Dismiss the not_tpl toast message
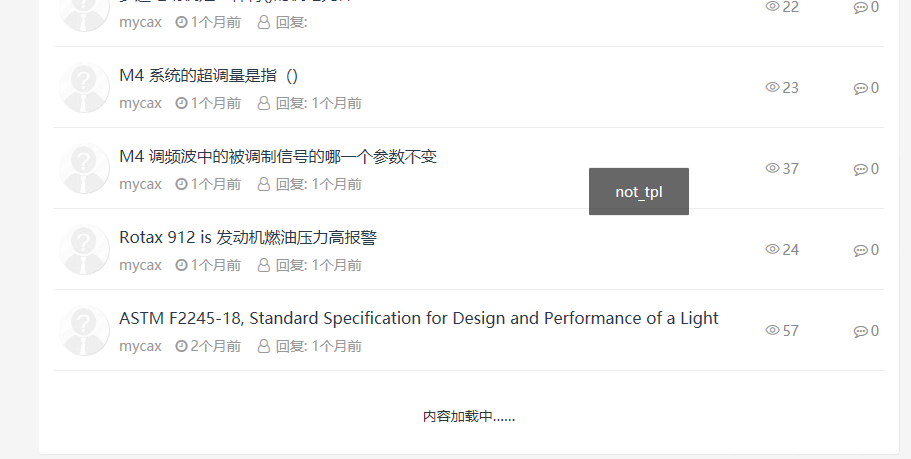The height and width of the screenshot is (459, 911). [638, 191]
